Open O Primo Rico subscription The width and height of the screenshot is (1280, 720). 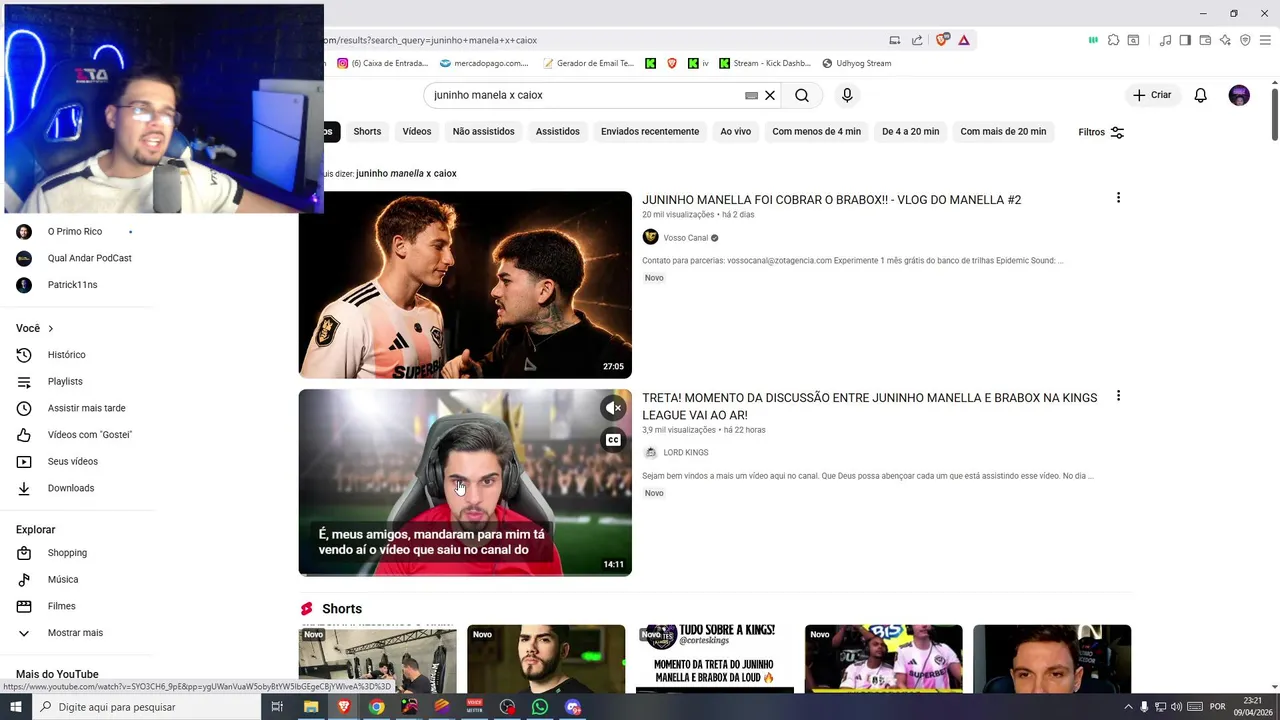click(77, 231)
